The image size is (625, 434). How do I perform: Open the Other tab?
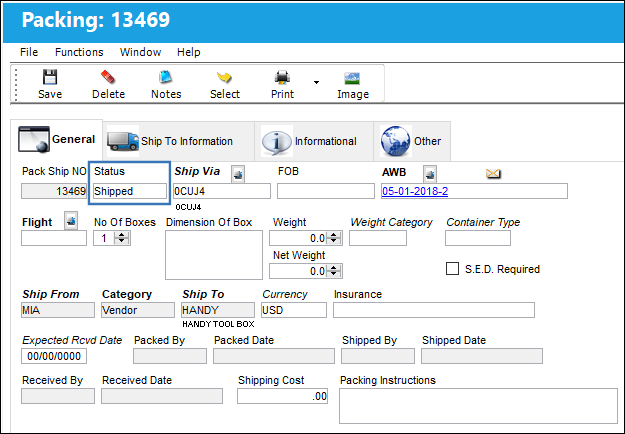coord(412,141)
